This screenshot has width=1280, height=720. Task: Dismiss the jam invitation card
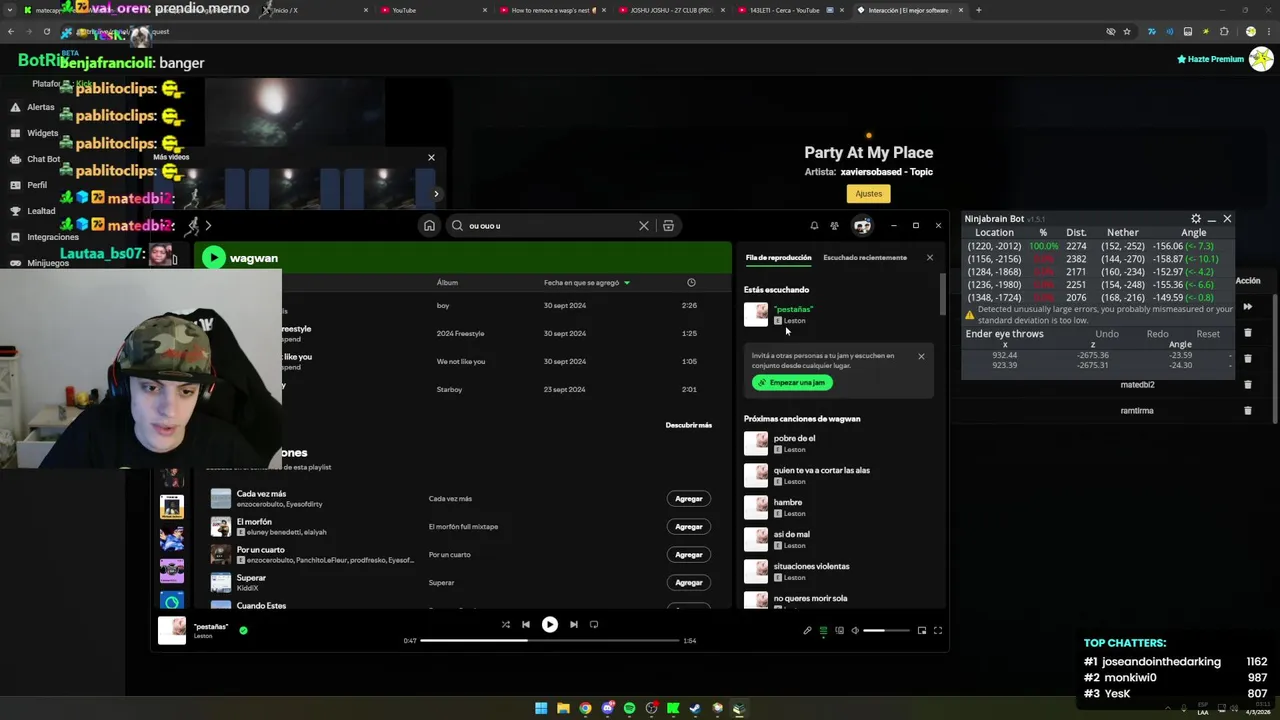[x=921, y=356]
